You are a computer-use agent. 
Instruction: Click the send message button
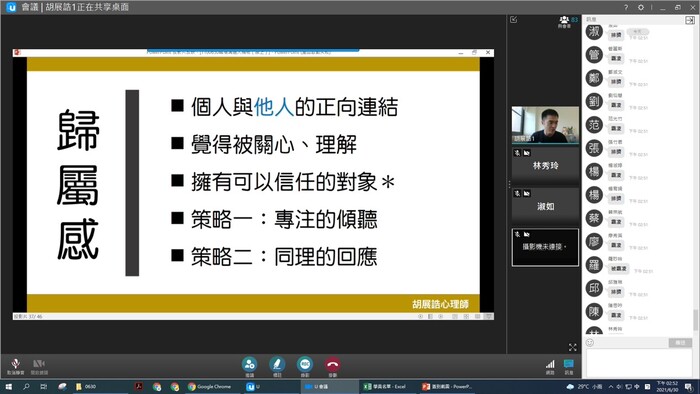click(680, 343)
